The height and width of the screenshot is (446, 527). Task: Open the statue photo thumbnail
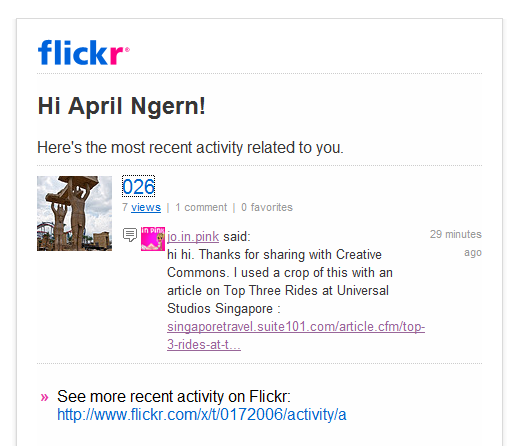click(x=74, y=213)
